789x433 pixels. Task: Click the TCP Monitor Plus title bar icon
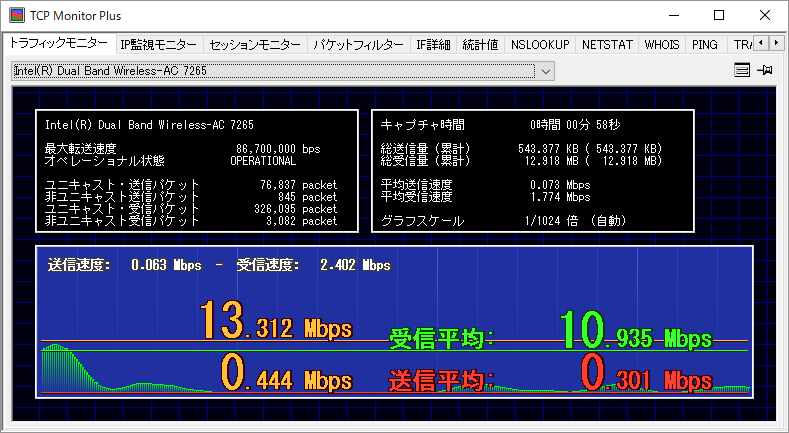click(x=16, y=15)
